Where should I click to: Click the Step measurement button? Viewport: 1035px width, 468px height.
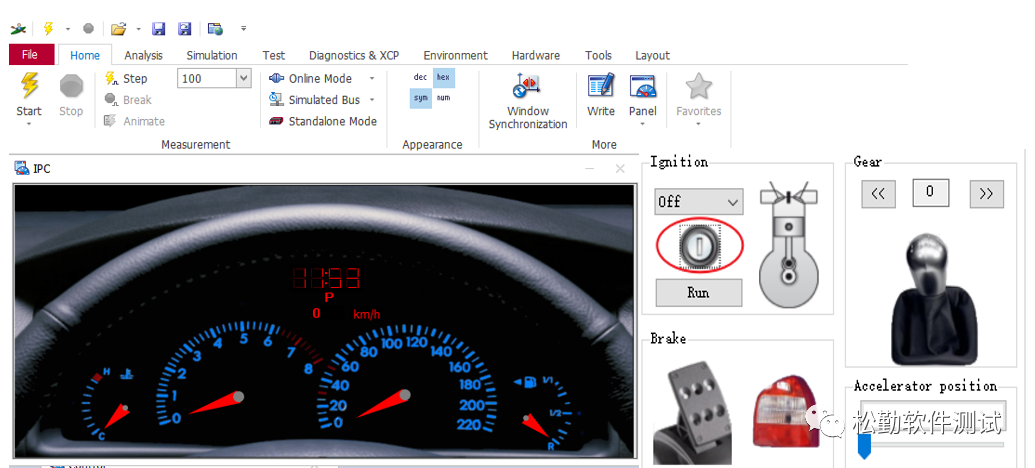pos(126,79)
